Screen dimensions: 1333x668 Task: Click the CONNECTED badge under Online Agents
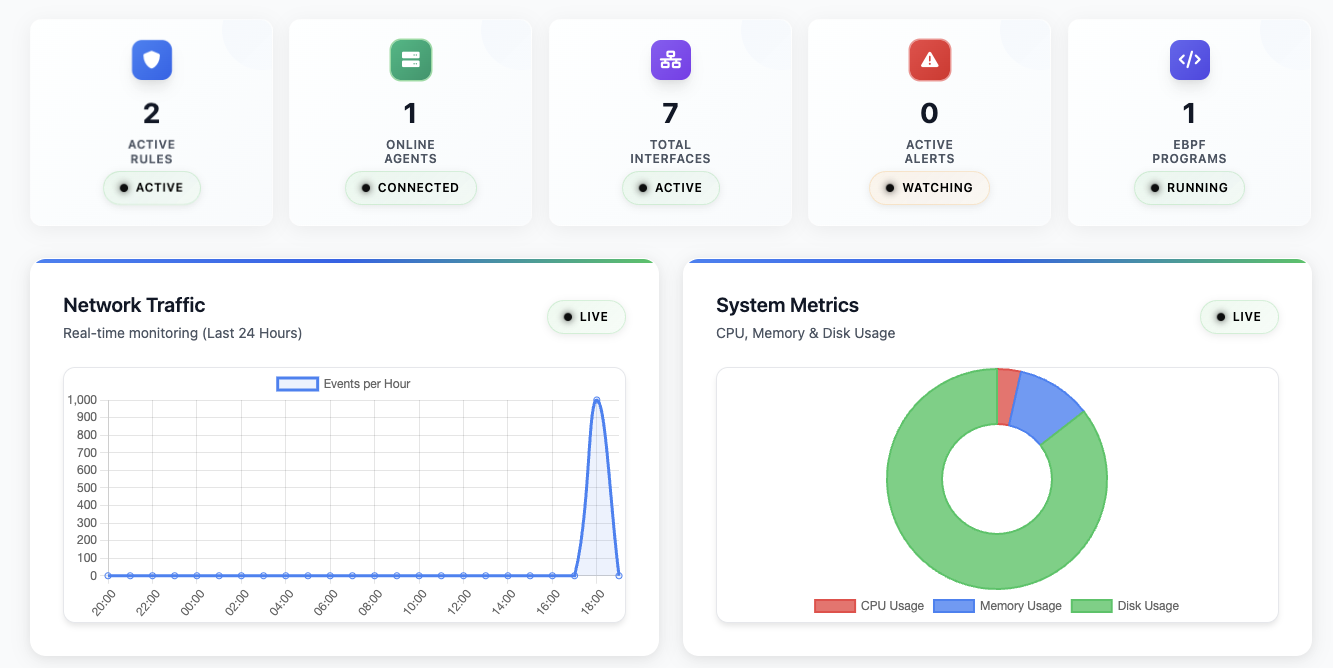point(410,188)
